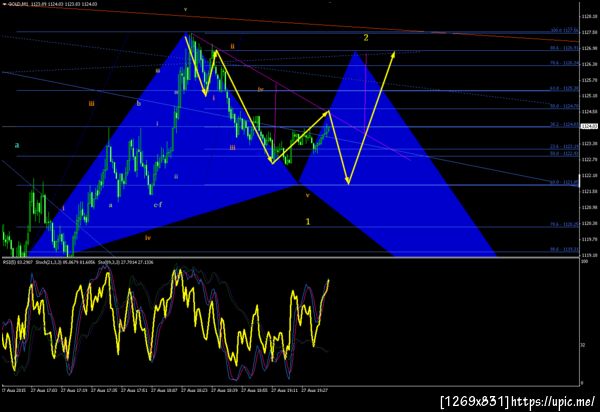Click the 27 Aug 19:27 time axis label
The image size is (600, 412).
tap(315, 391)
